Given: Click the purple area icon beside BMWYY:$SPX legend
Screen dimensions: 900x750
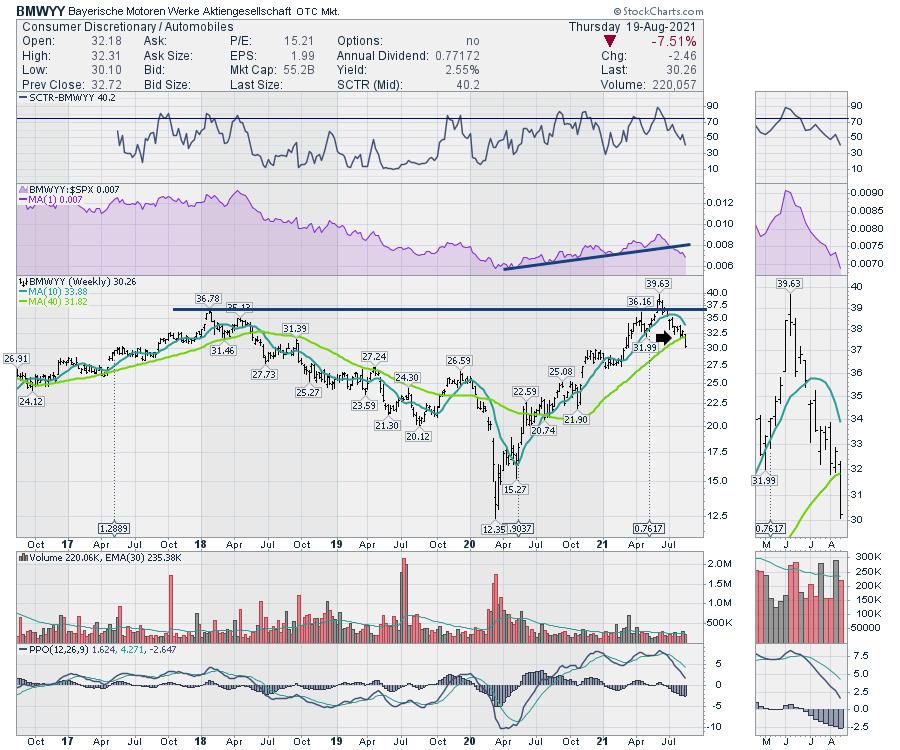Looking at the screenshot, I should 24,189.
